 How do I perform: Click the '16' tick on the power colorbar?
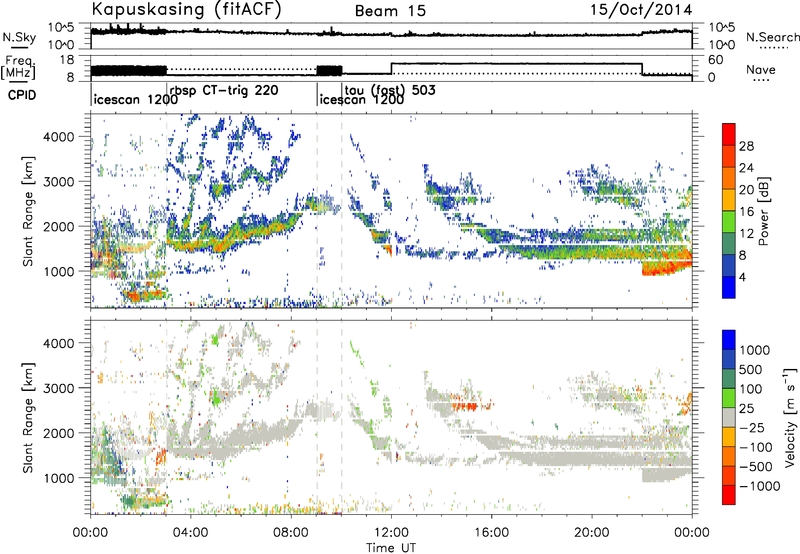point(746,212)
